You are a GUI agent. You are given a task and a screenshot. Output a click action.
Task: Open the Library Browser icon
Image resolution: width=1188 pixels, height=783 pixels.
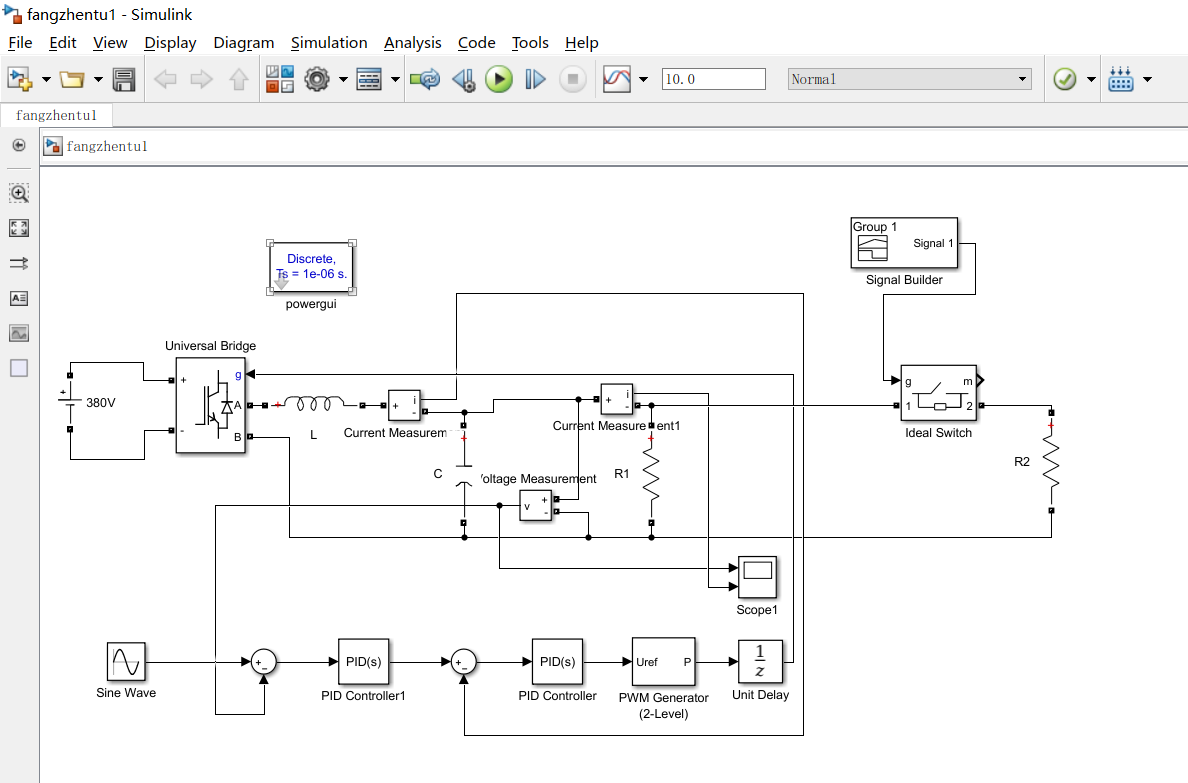click(279, 79)
